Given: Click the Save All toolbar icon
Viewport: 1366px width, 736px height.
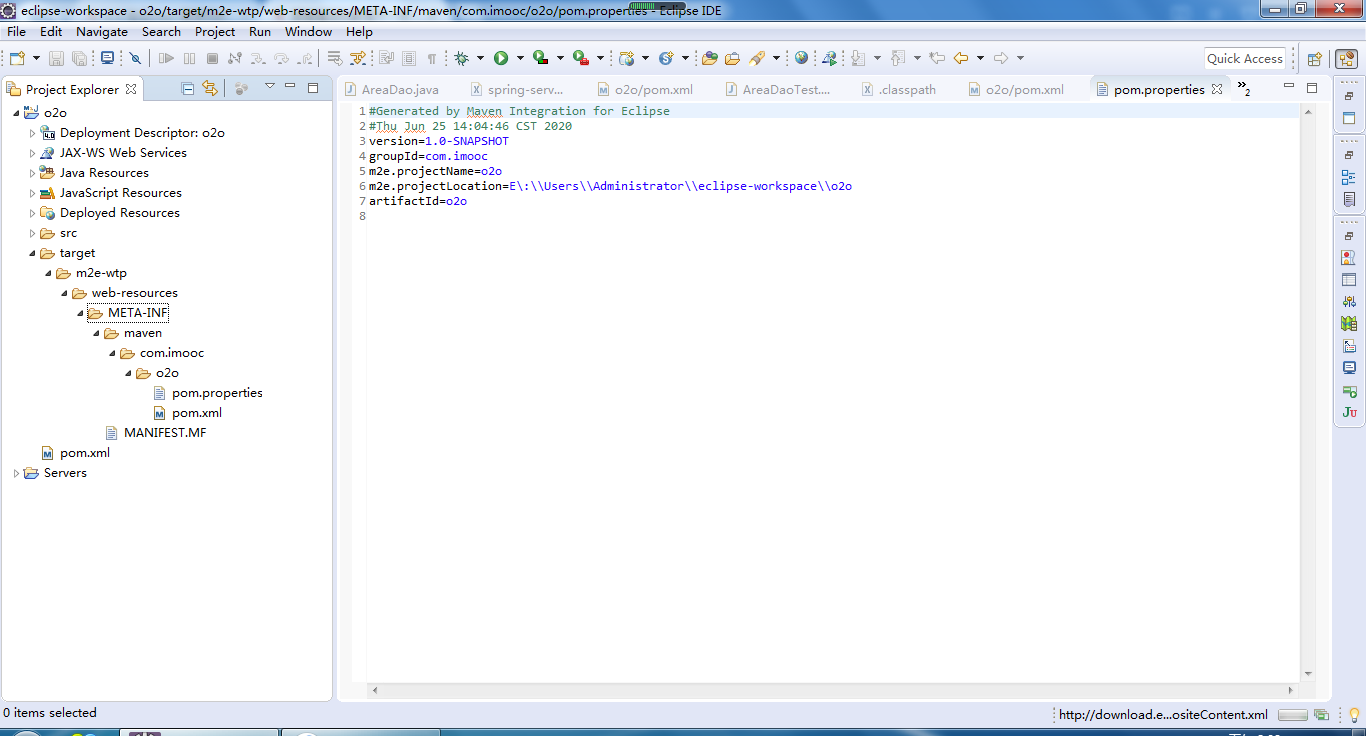Looking at the screenshot, I should coord(79,58).
